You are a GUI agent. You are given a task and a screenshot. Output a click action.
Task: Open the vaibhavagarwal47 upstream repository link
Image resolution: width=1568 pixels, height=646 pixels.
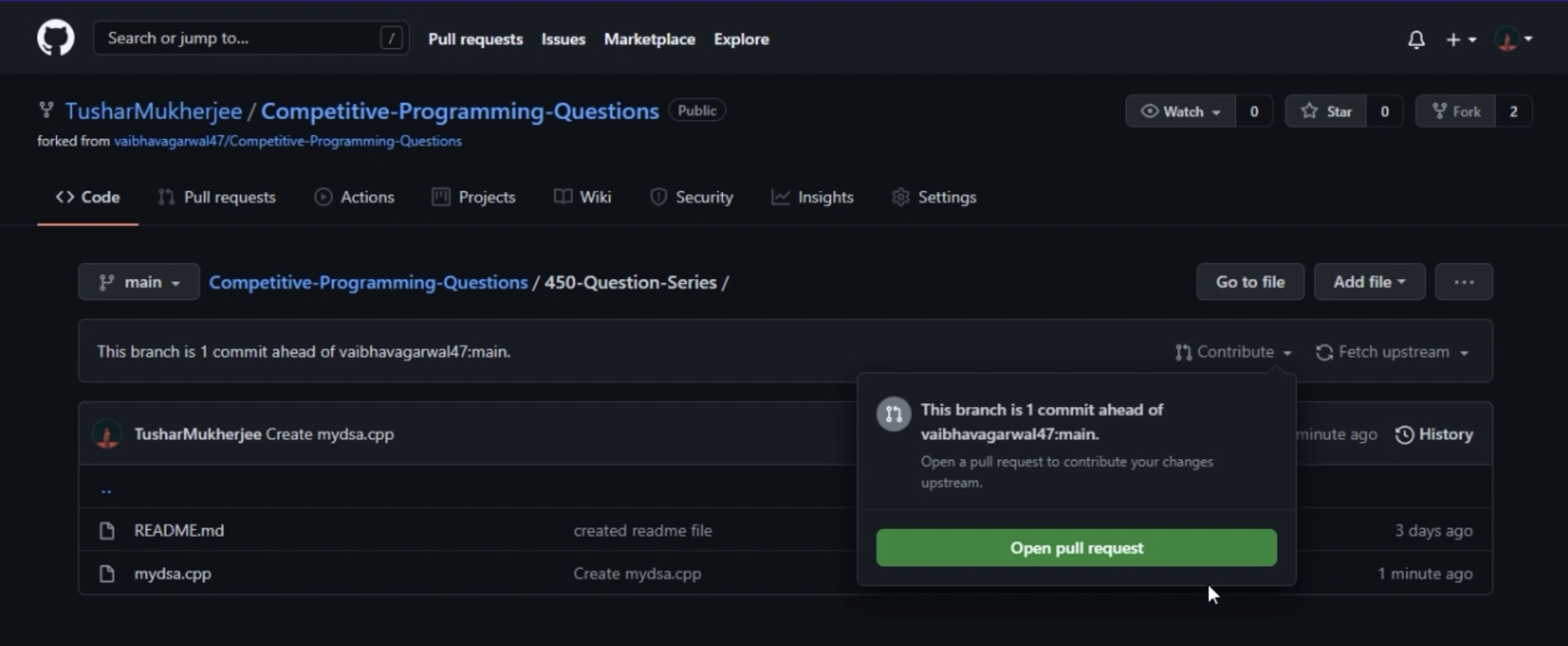287,141
